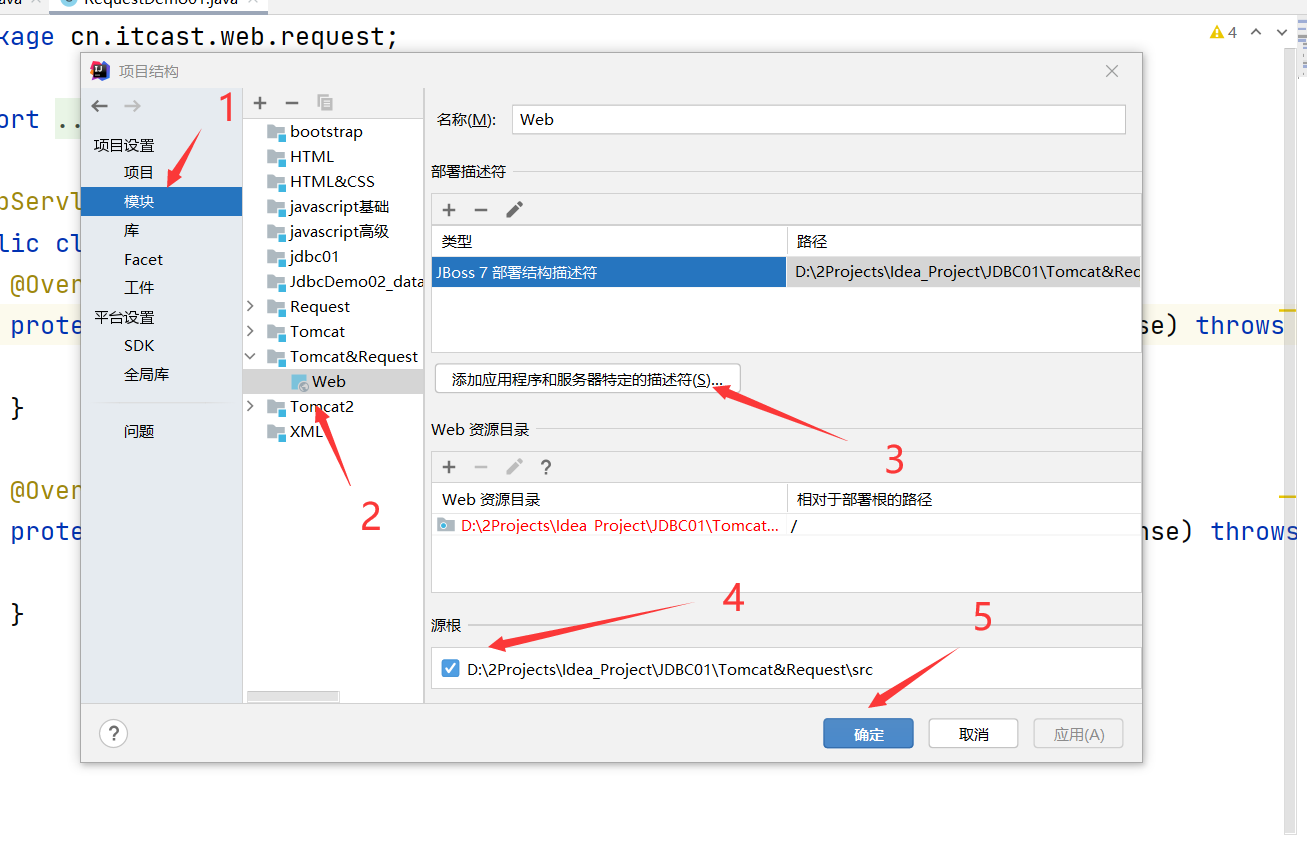Remove the Web resource directory
Screen dimensions: 1307x850
481,467
